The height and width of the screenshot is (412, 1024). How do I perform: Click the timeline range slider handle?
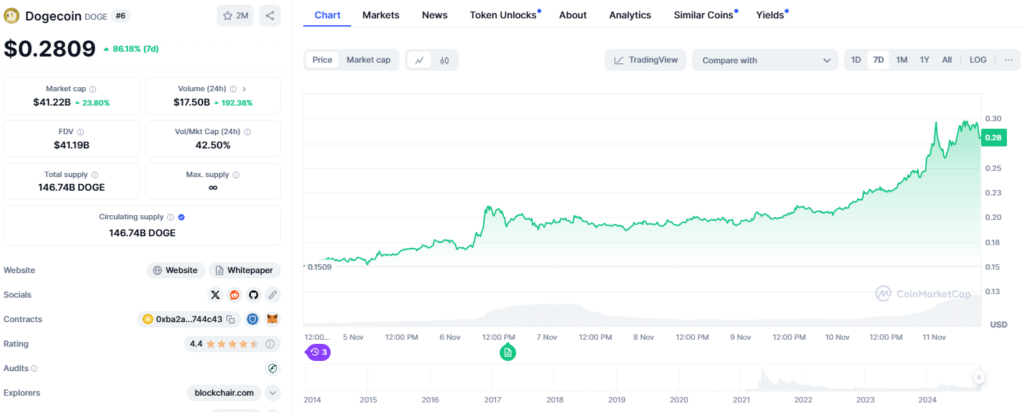(x=978, y=377)
